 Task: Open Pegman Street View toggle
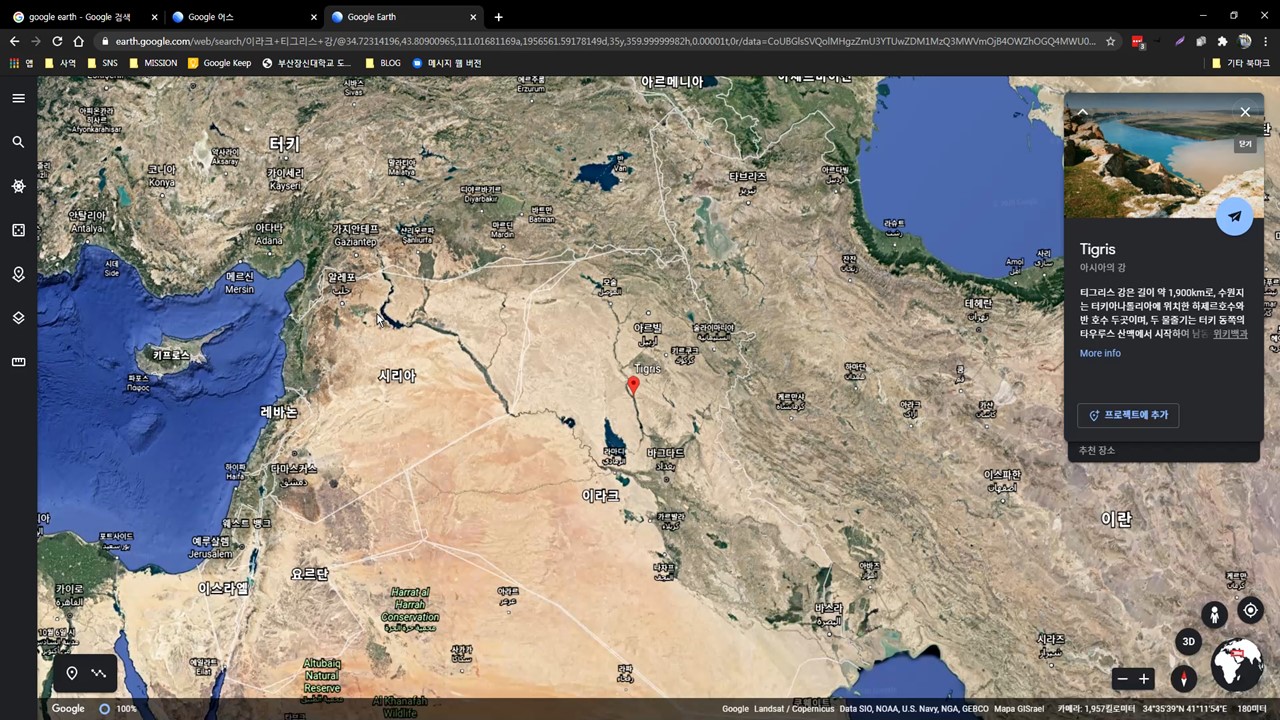pos(1214,614)
